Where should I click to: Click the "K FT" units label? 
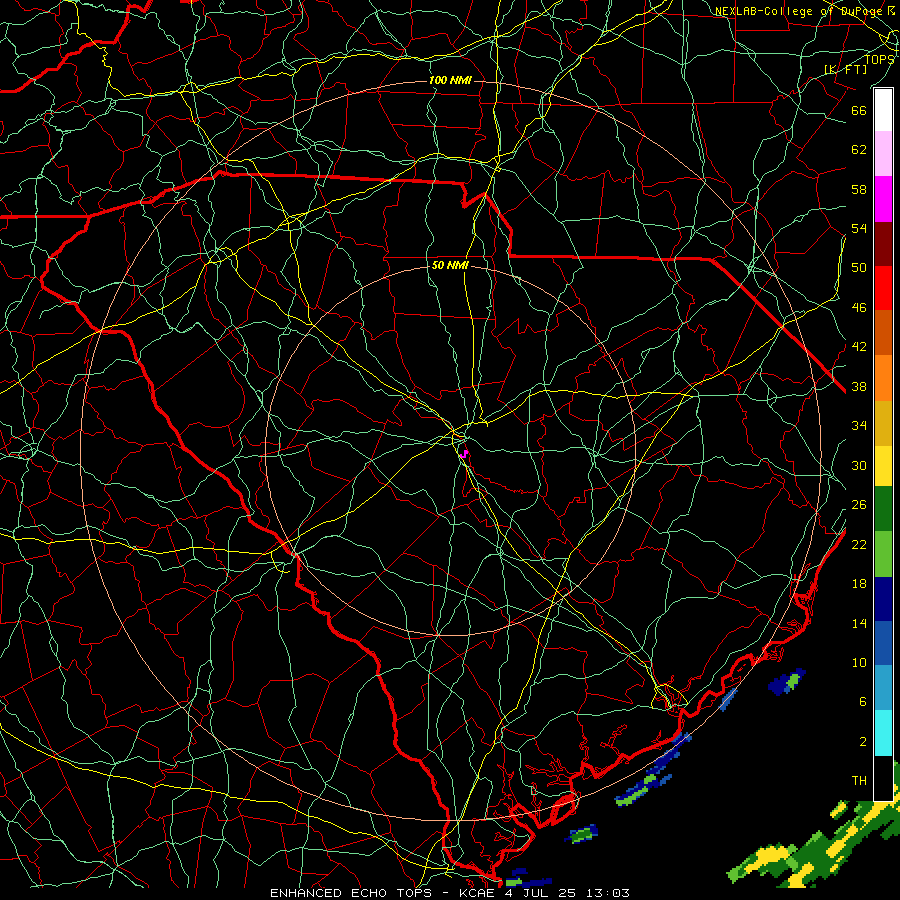point(845,69)
